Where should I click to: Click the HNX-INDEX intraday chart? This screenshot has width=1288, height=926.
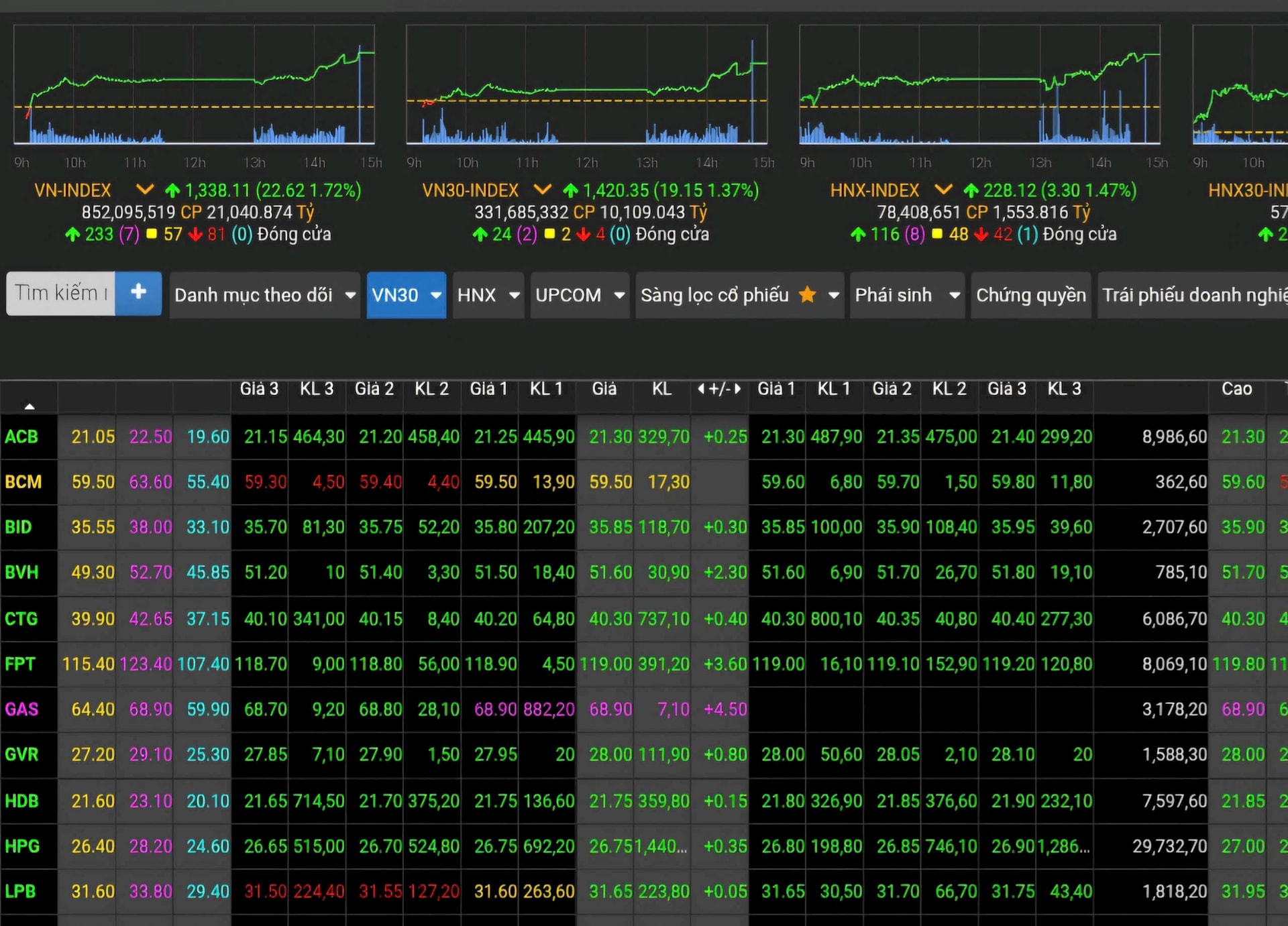[x=979, y=85]
